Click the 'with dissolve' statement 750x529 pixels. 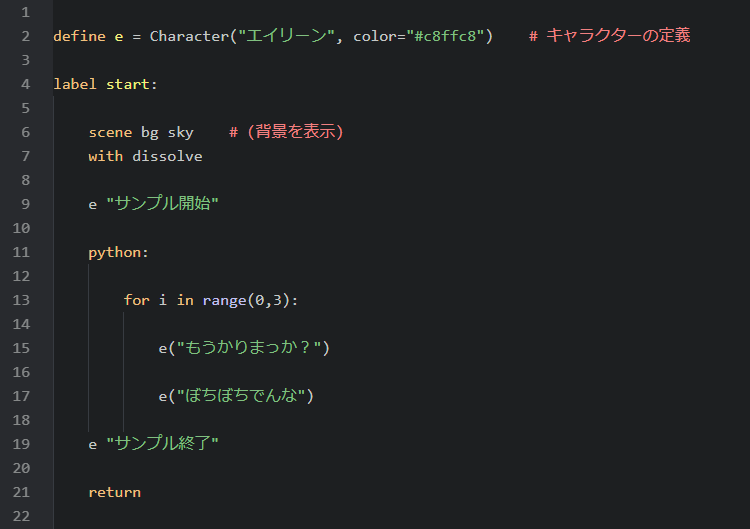pyautogui.click(x=145, y=156)
